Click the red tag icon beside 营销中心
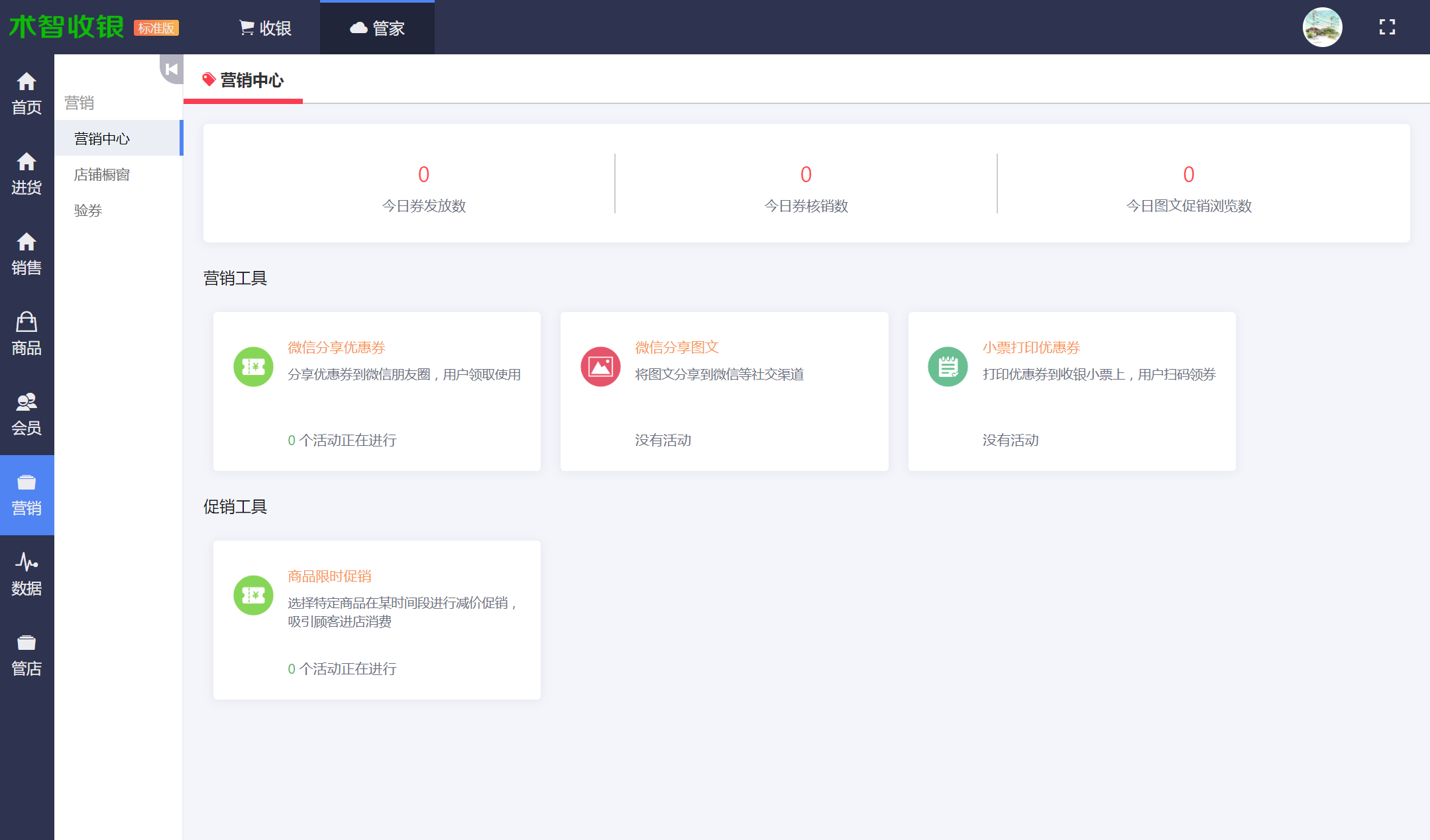 209,79
